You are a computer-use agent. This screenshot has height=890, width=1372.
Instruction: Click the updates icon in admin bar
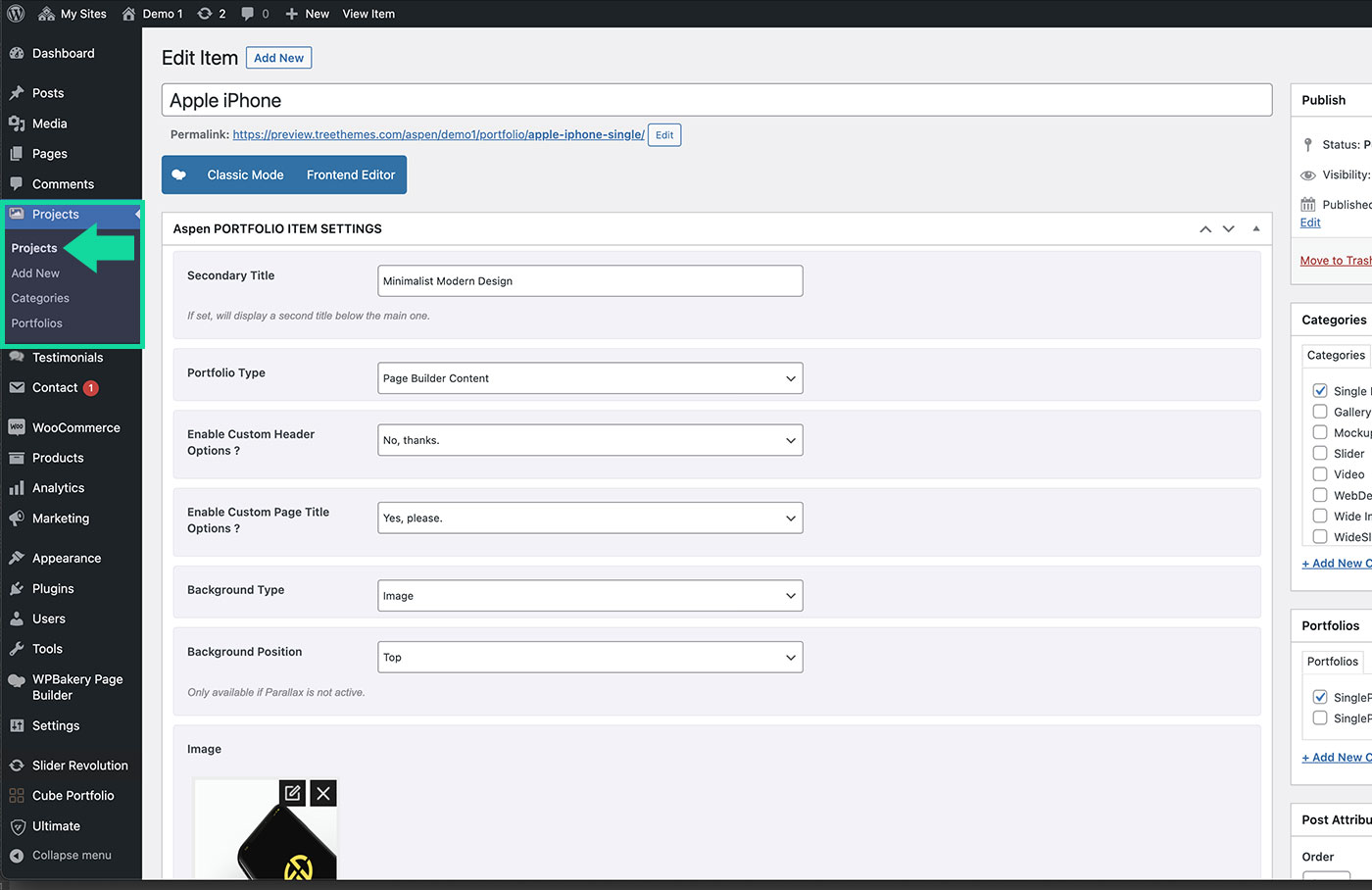[205, 14]
